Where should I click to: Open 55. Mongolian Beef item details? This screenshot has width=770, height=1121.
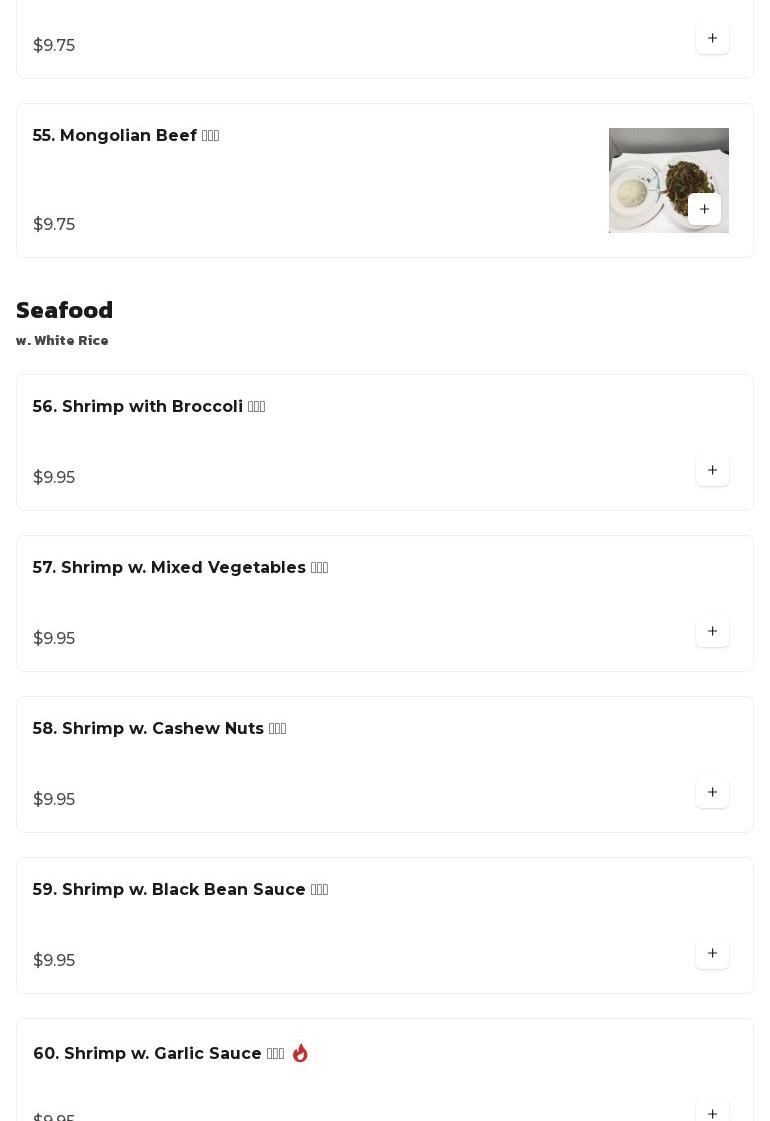126,135
